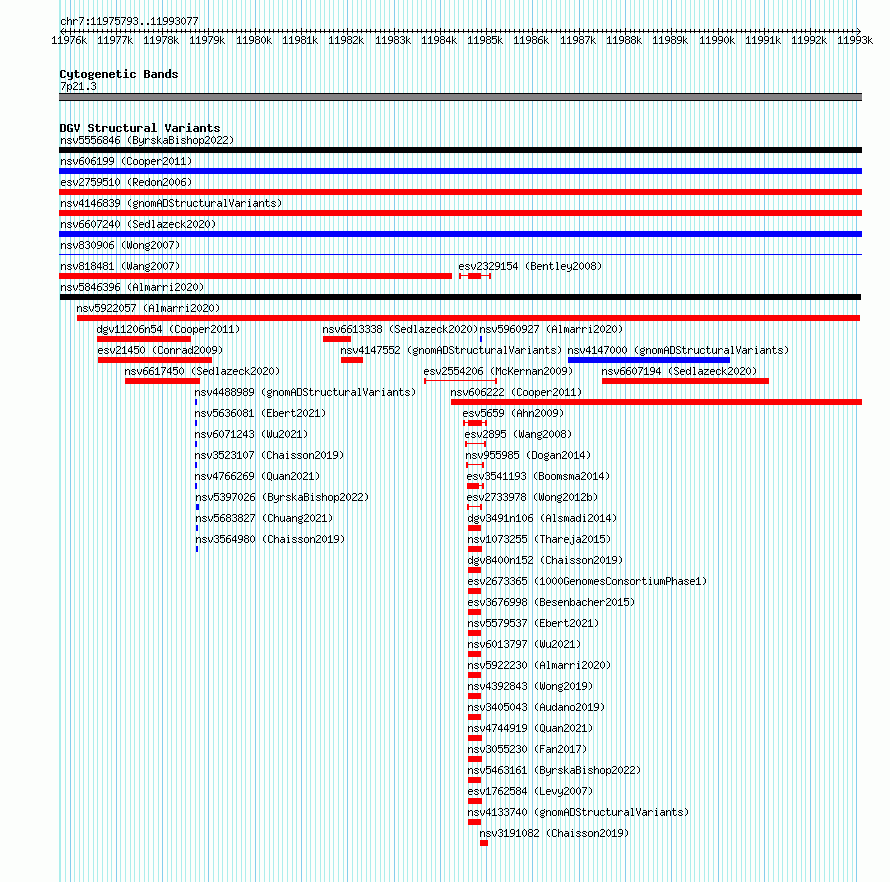The image size is (890, 882).
Task: Click dgv8400n152 (Chaisson2019) label
Action: [x=545, y=560]
